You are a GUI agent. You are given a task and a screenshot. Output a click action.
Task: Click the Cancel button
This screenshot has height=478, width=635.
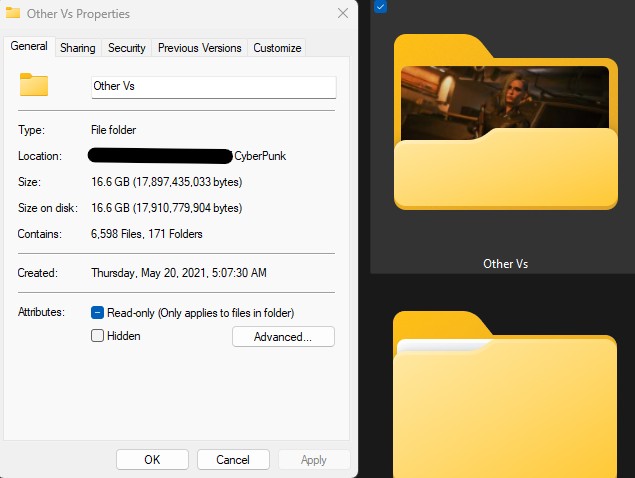pyautogui.click(x=233, y=460)
